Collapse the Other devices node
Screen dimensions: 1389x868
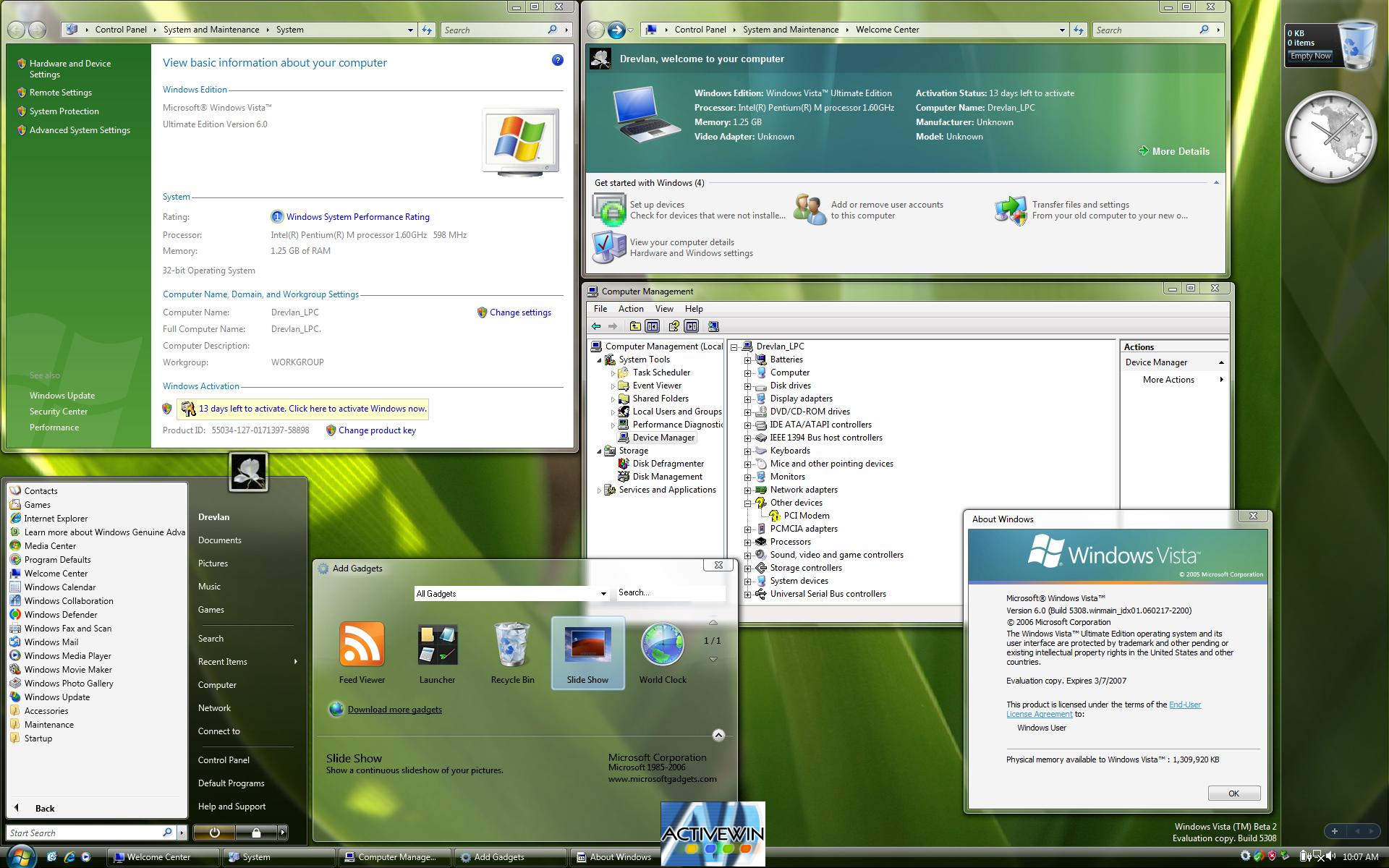747,503
